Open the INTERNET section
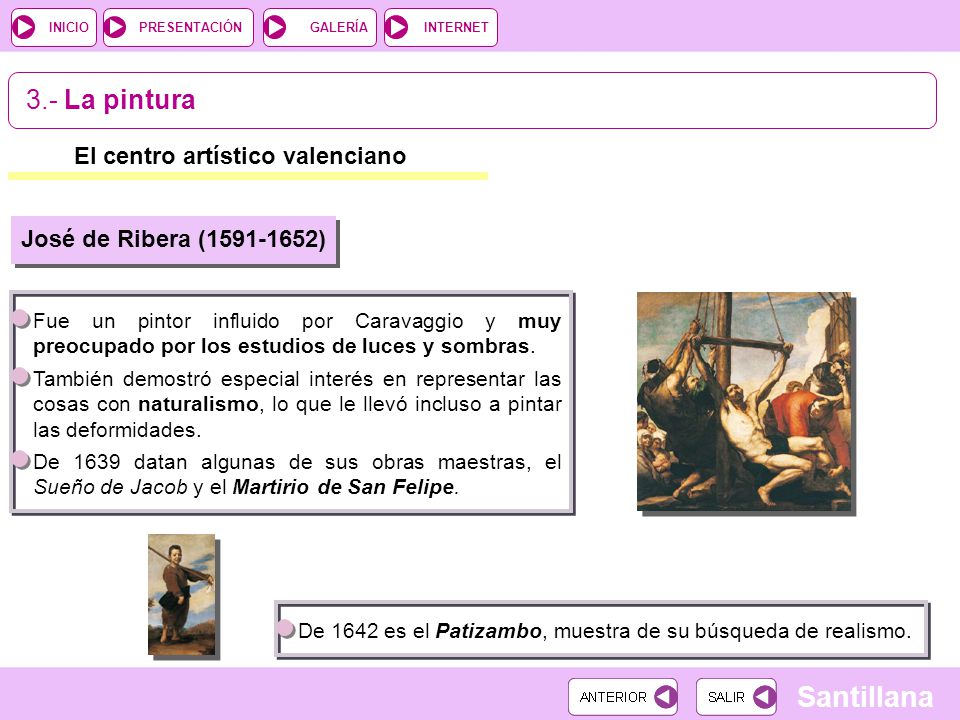Viewport: 960px width, 720px height. click(441, 28)
